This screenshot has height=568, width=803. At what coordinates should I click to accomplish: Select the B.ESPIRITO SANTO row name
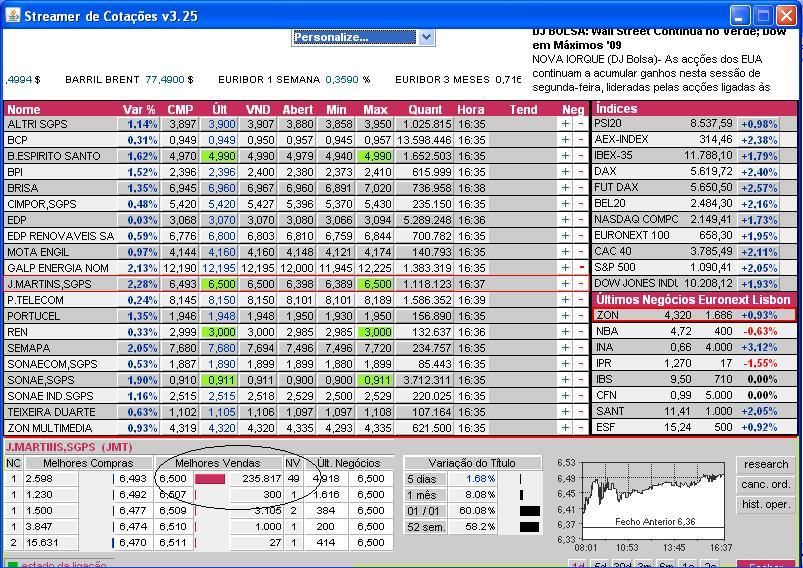coord(54,156)
